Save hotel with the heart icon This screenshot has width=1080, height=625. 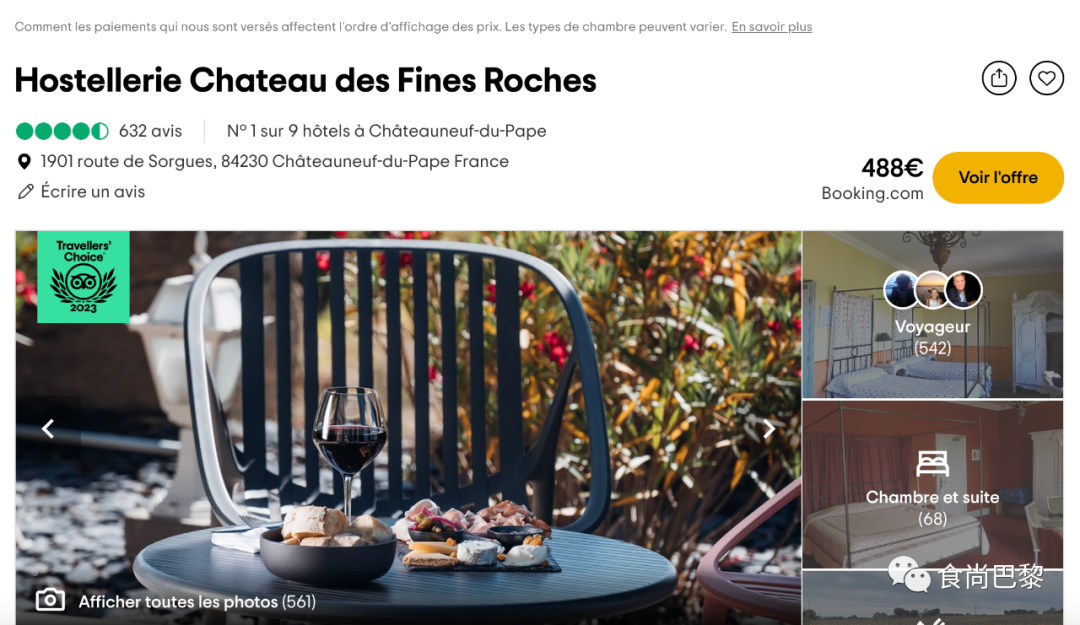(x=1046, y=79)
